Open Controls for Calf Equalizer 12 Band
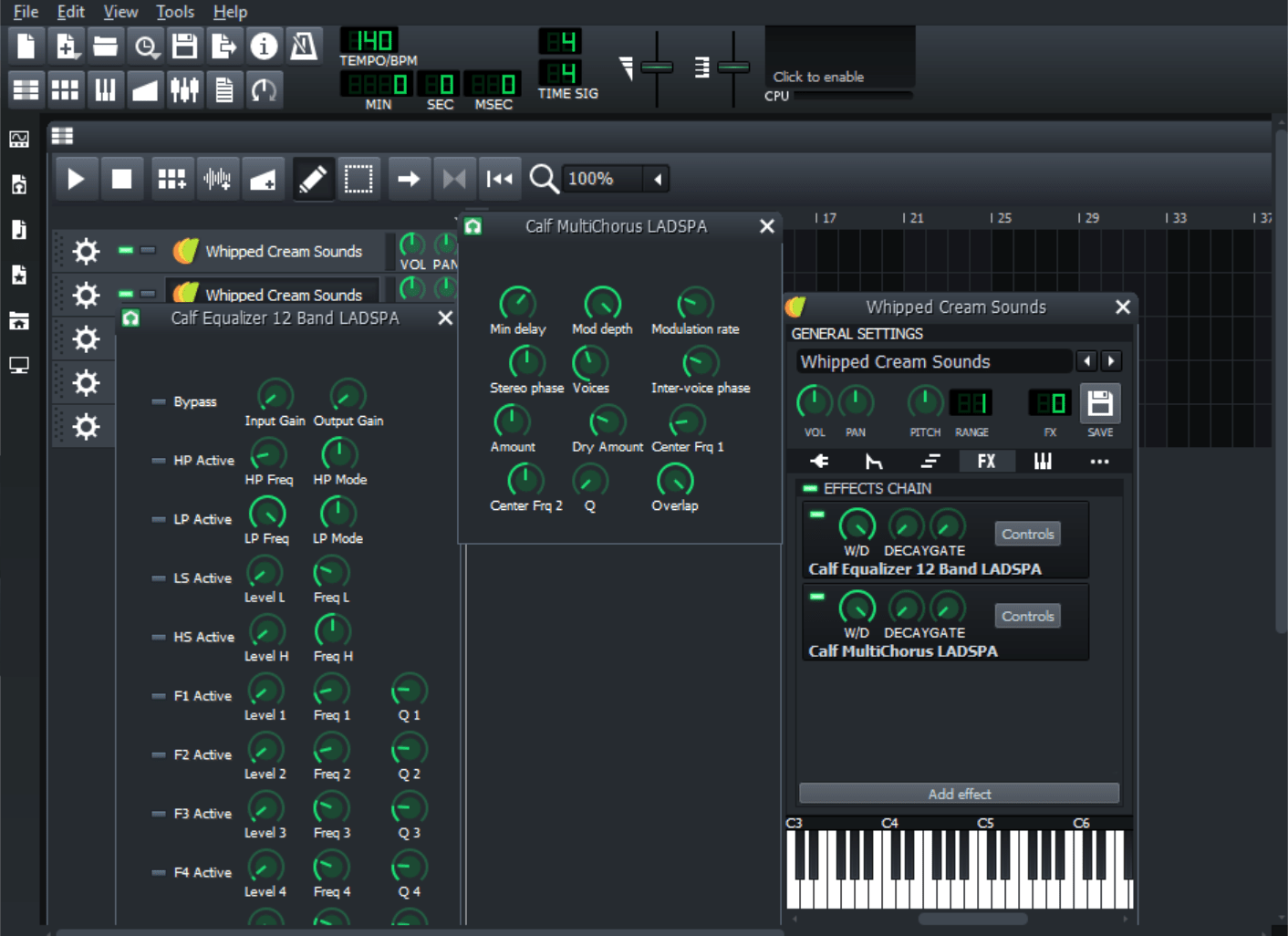 1027,535
